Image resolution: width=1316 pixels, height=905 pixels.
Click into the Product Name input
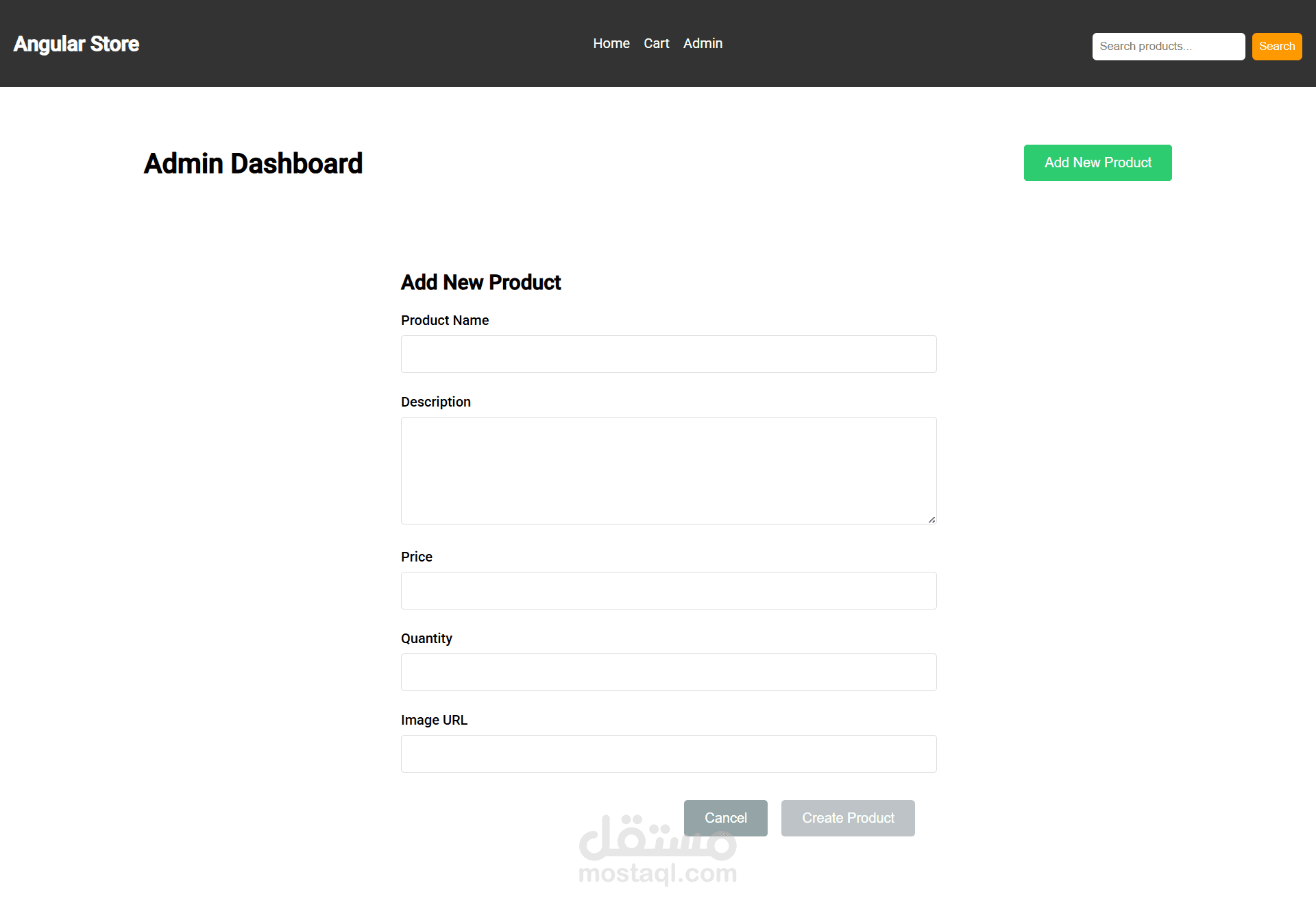point(668,354)
